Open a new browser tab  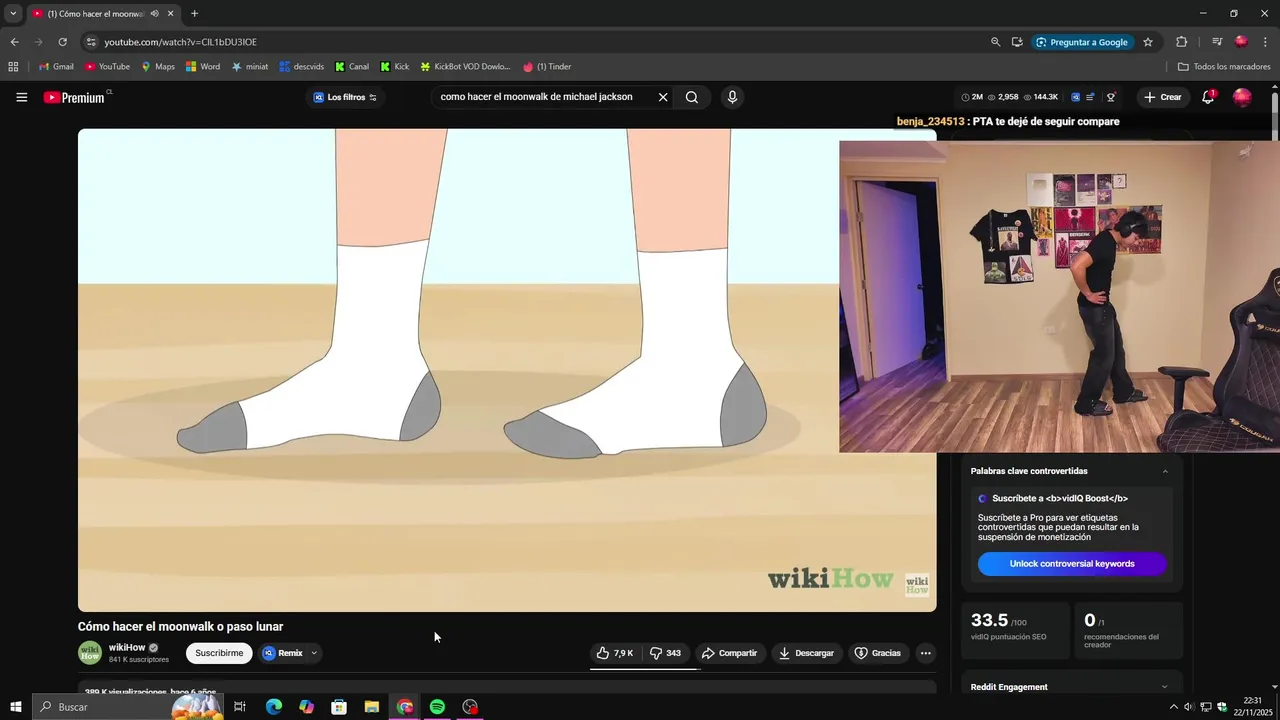[x=194, y=13]
